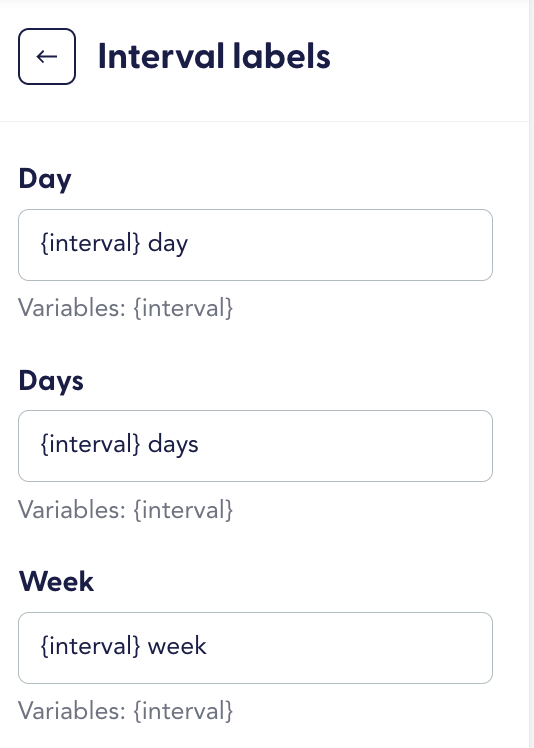Click '{interval}' text inside the Days input
Screen dimensions: 534x748
point(90,445)
